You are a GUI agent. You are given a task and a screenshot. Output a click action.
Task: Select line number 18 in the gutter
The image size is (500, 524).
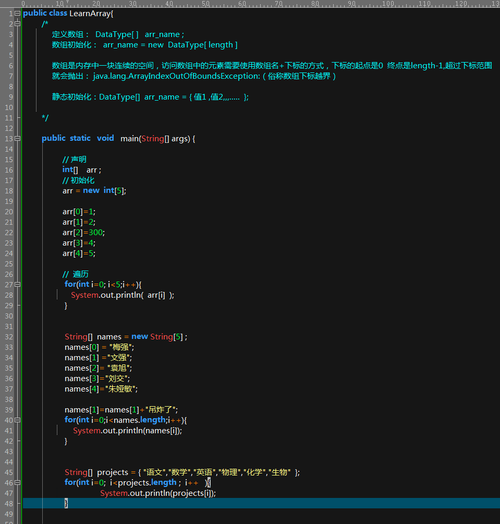click(9, 191)
